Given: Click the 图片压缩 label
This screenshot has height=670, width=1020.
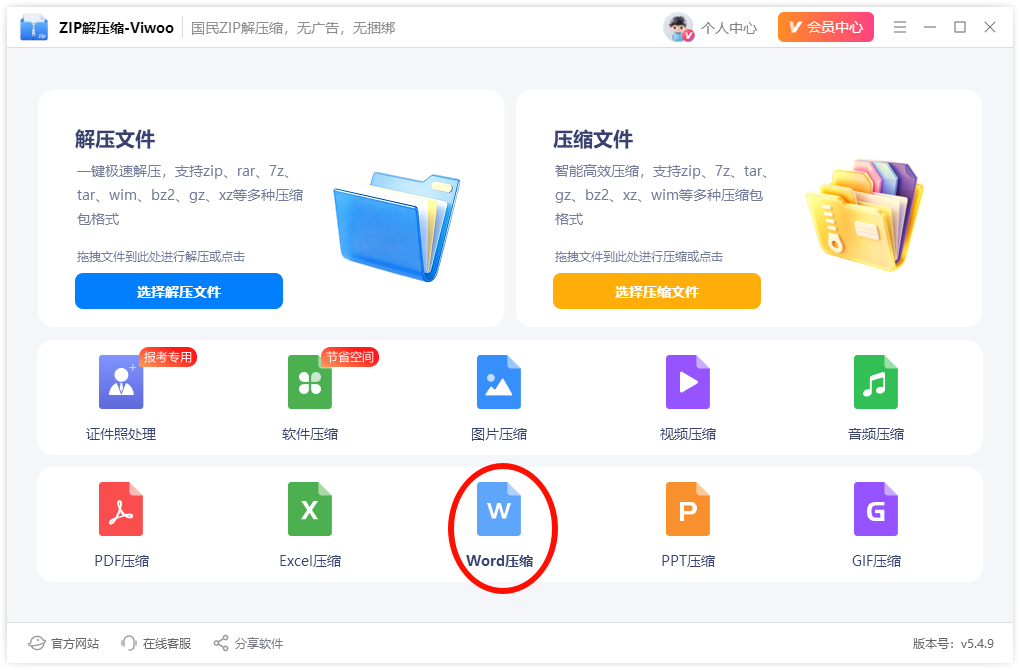Looking at the screenshot, I should pyautogui.click(x=499, y=434).
